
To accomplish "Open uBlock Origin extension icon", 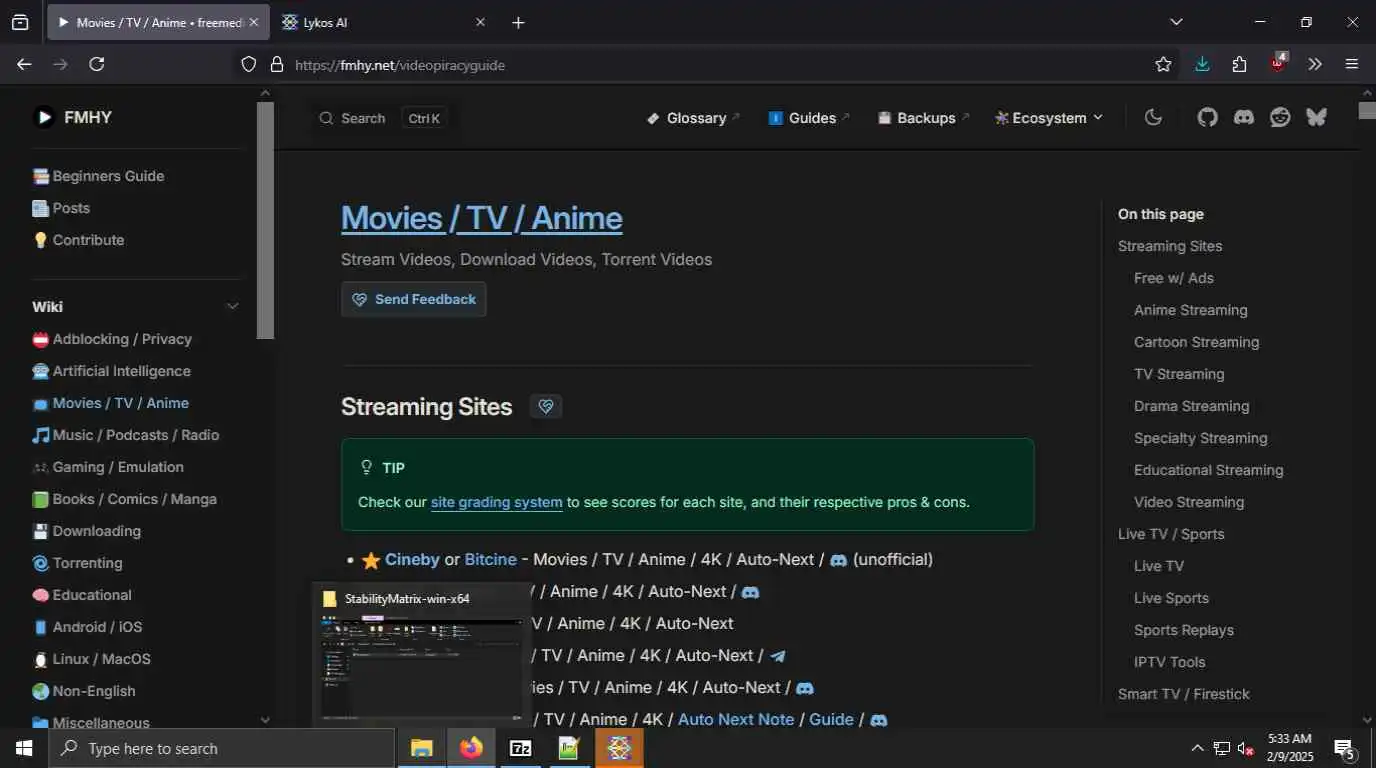I will 1278,62.
